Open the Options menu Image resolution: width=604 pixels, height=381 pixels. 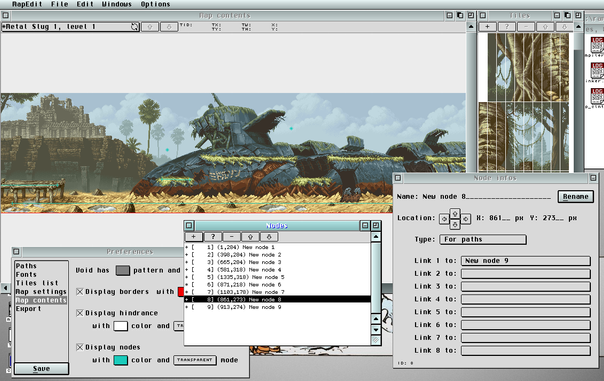coord(155,4)
